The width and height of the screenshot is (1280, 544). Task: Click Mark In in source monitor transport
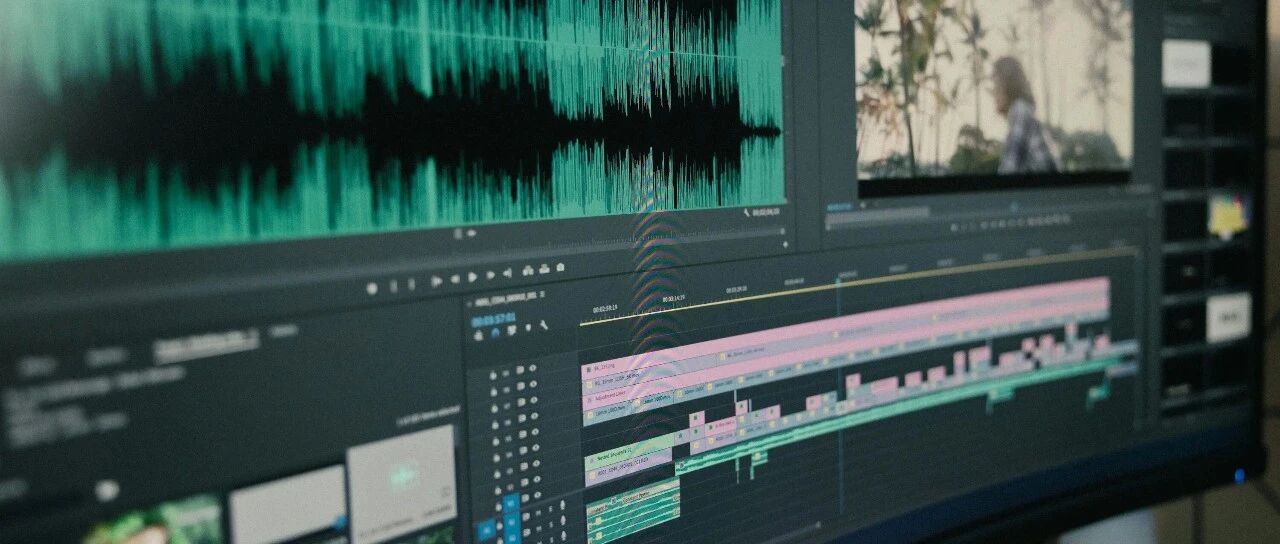pos(394,286)
